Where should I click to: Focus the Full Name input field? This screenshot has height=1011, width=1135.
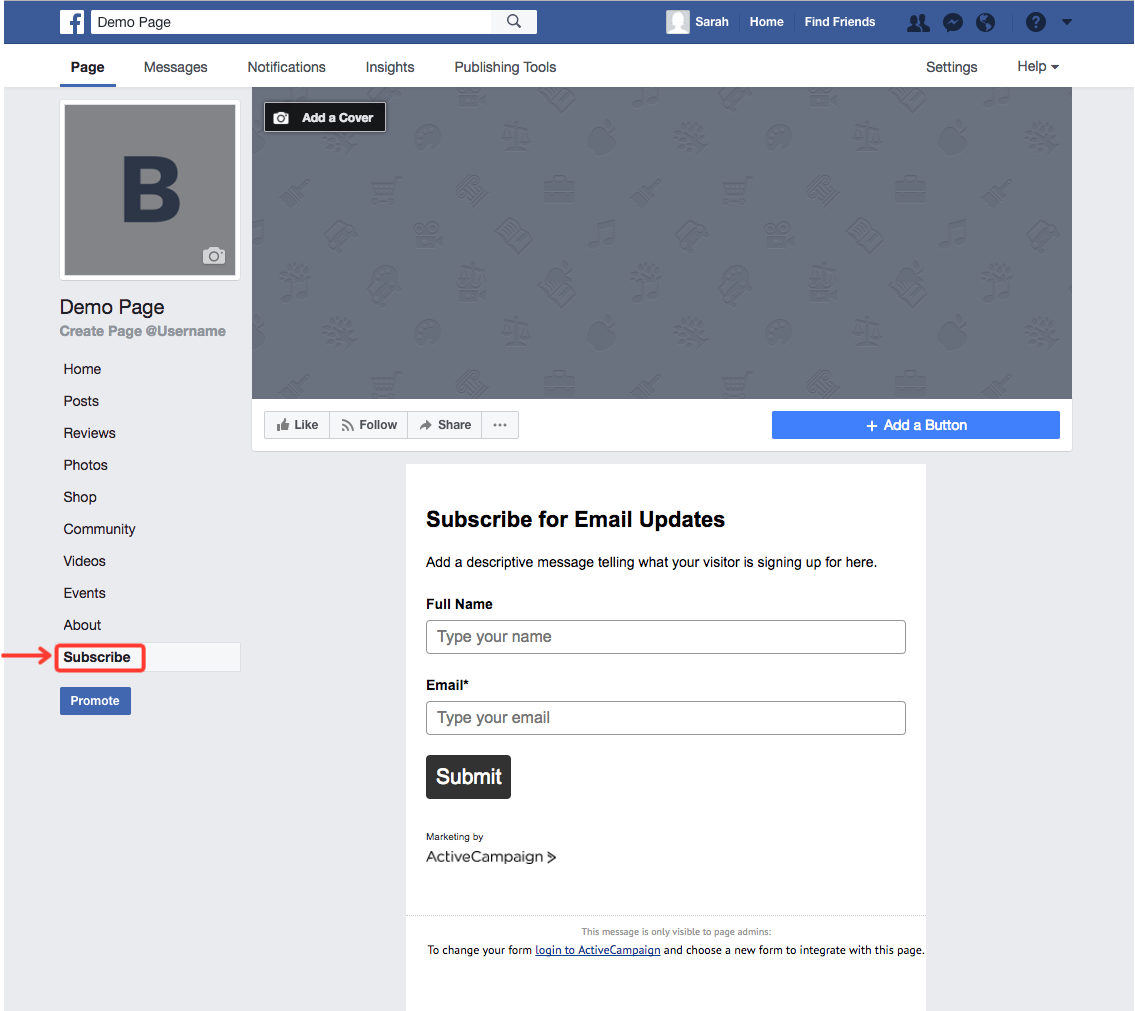pos(665,637)
